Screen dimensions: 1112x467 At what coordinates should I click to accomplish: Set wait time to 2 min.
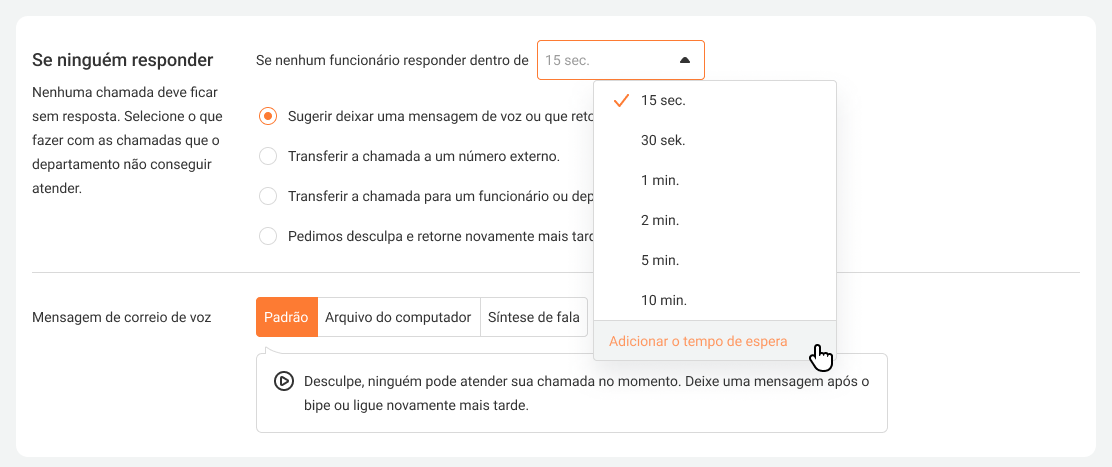tap(660, 220)
